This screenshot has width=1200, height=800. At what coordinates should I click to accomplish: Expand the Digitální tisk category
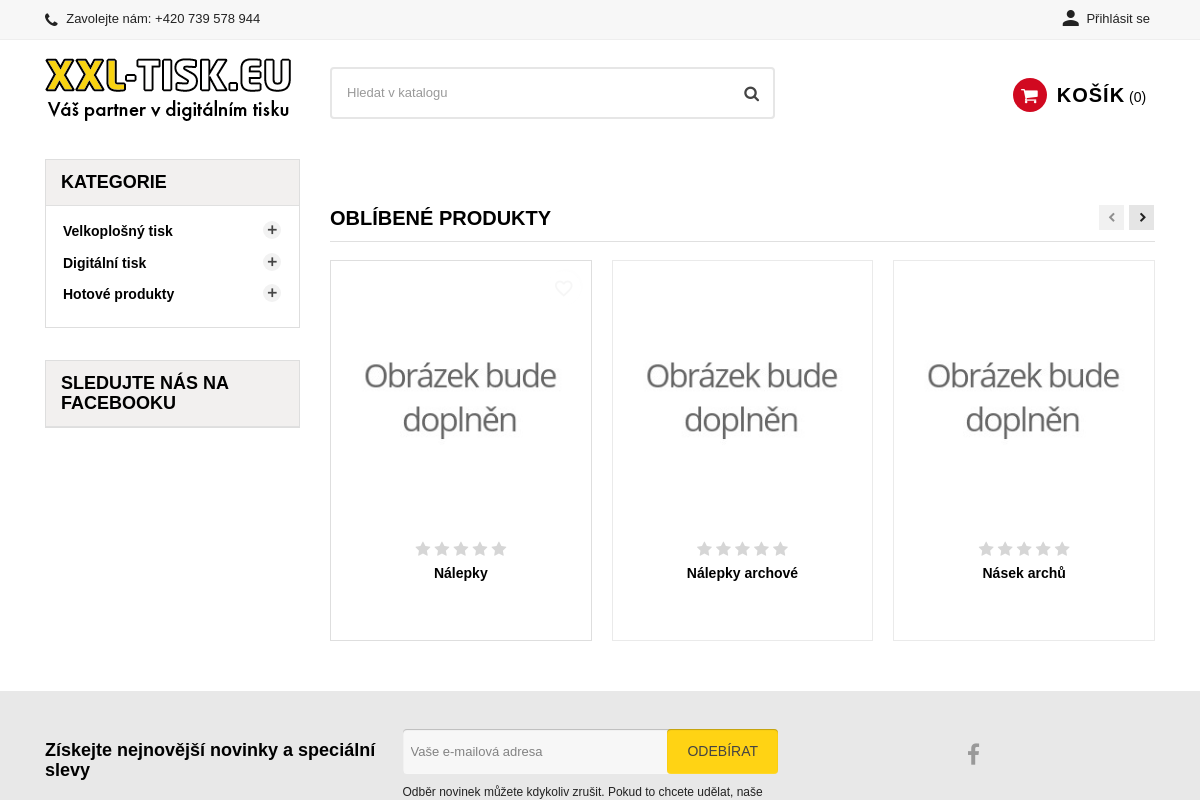coord(272,262)
